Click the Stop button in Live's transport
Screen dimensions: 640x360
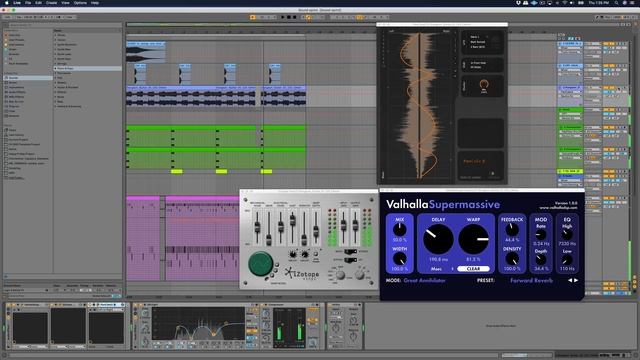289,17
